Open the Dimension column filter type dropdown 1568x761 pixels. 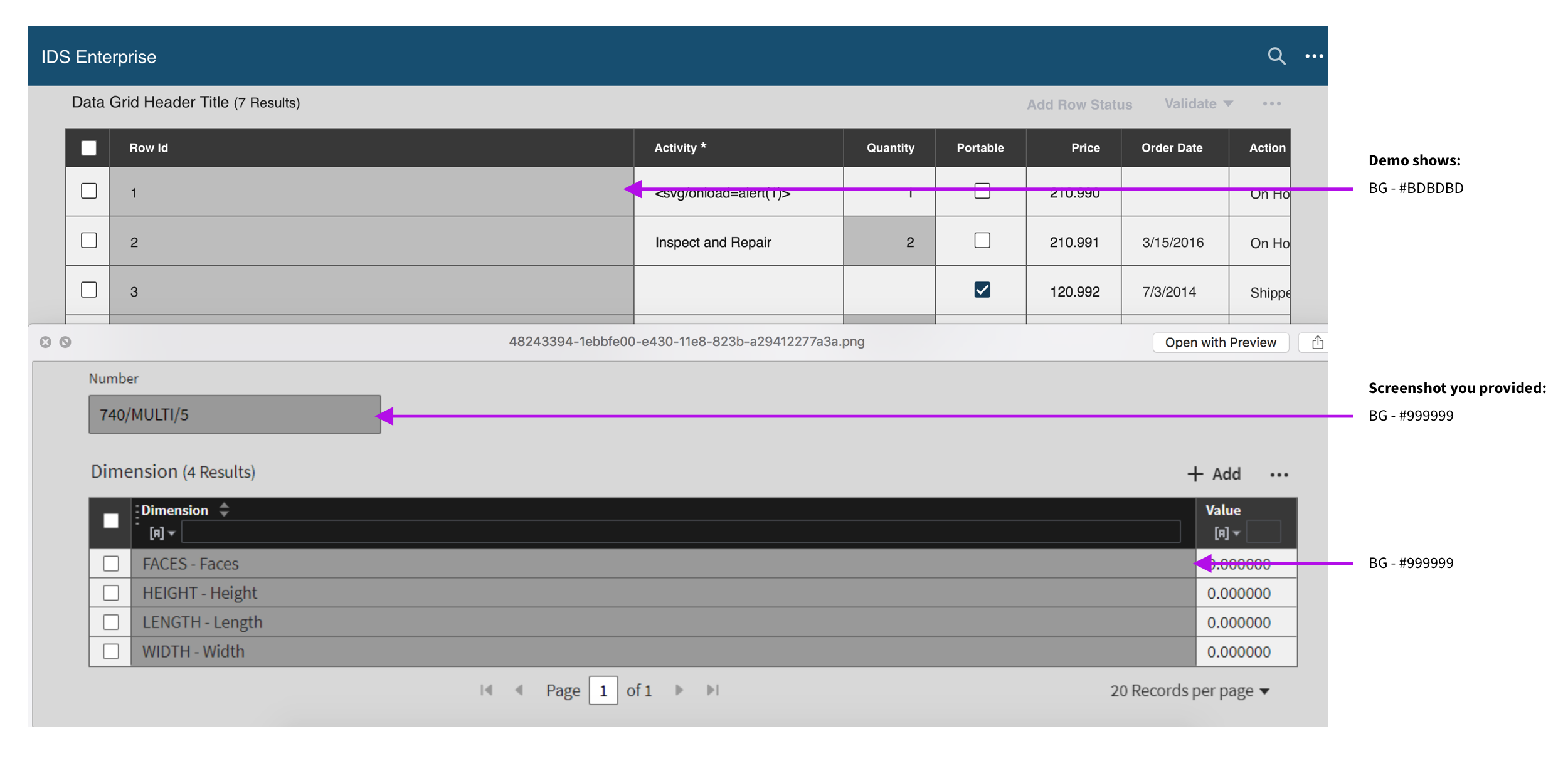tap(162, 533)
